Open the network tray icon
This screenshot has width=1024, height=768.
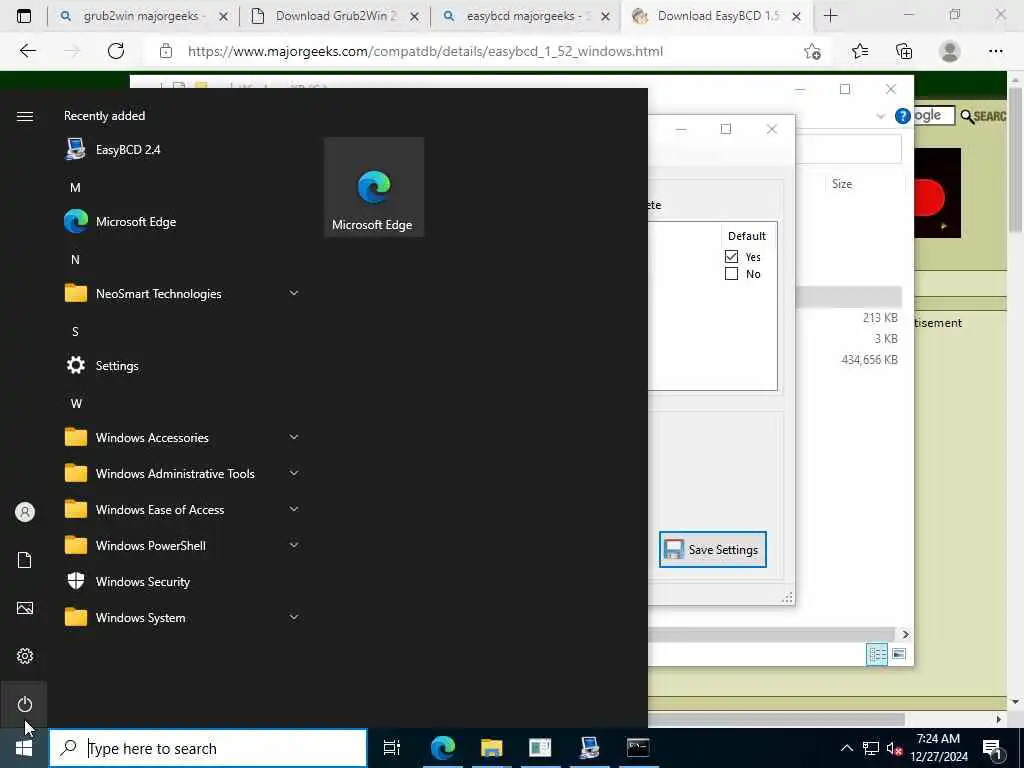click(x=871, y=748)
